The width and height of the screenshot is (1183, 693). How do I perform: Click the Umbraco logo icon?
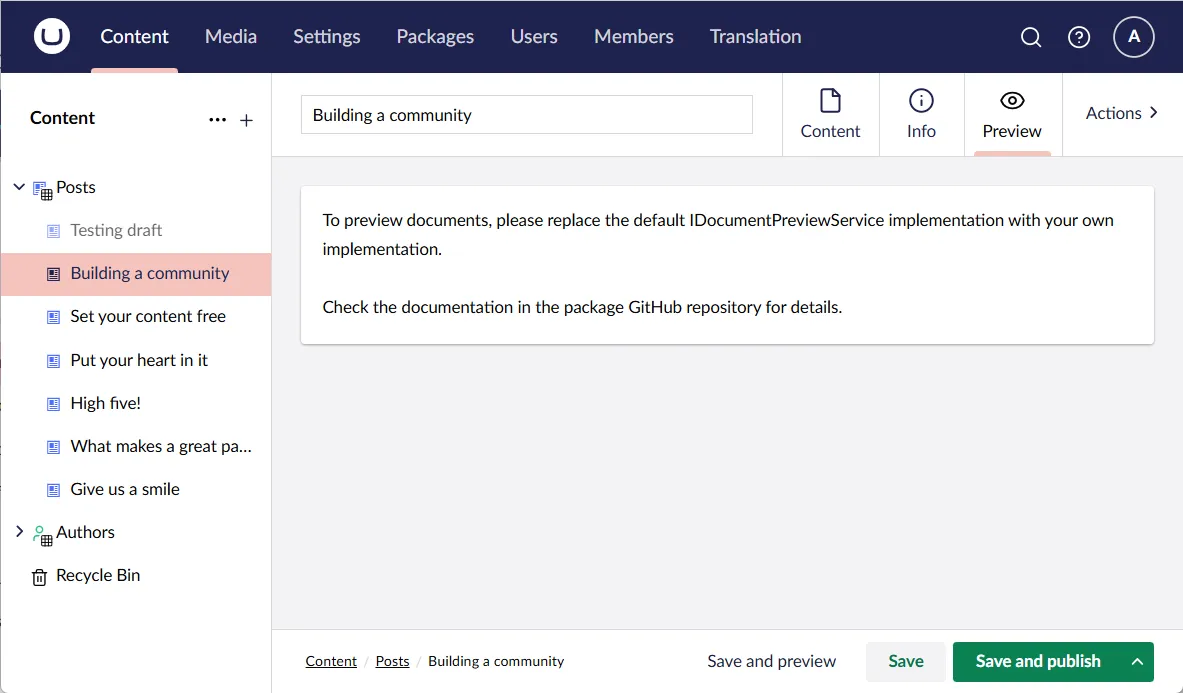52,37
